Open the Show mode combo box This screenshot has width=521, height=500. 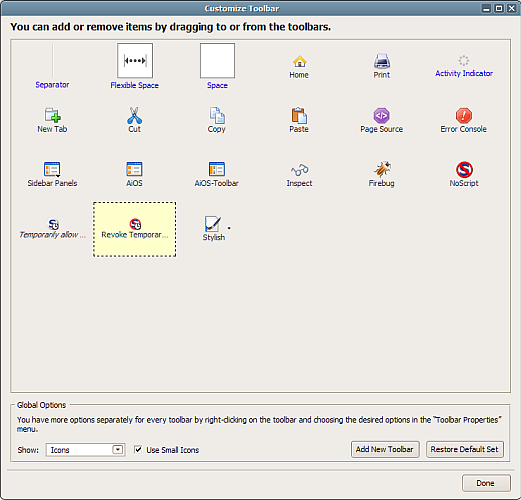point(85,450)
